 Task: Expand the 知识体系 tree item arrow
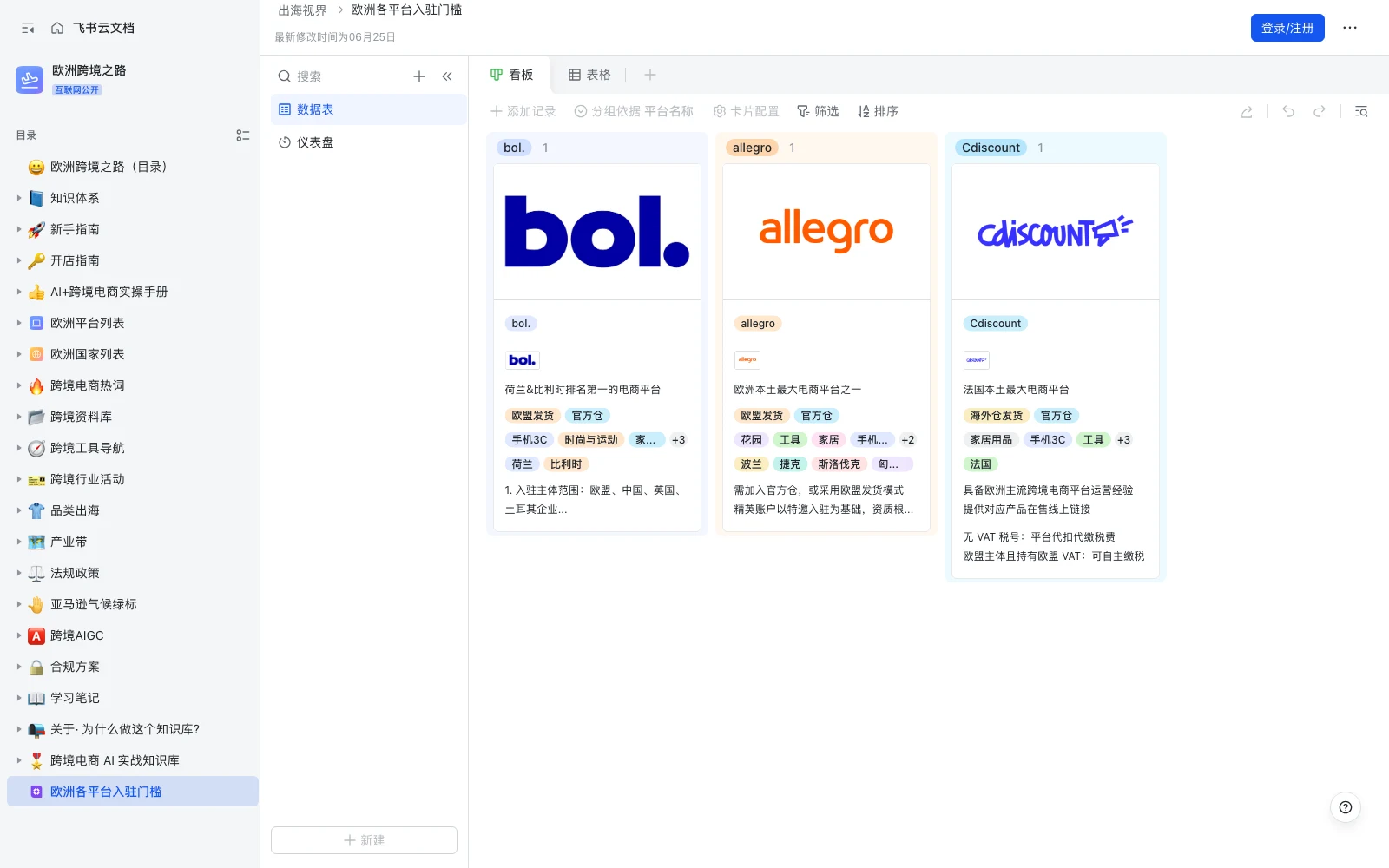coord(19,198)
